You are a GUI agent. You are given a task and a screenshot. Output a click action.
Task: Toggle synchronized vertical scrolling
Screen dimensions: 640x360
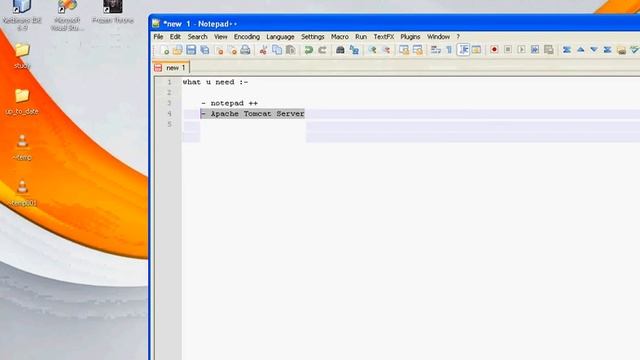pos(404,50)
